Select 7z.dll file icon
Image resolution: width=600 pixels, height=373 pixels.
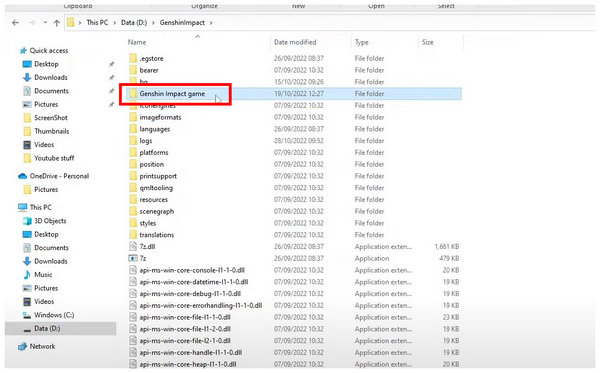[x=133, y=246]
